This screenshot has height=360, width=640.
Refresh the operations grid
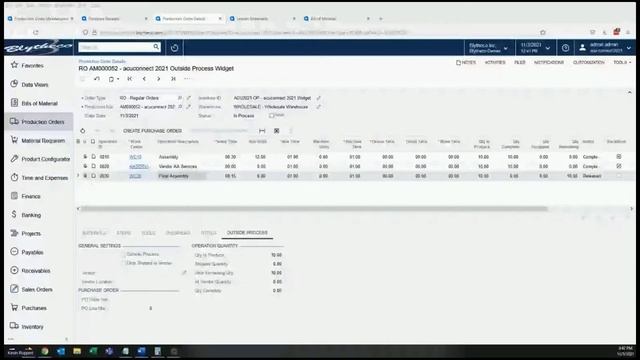(x=82, y=131)
